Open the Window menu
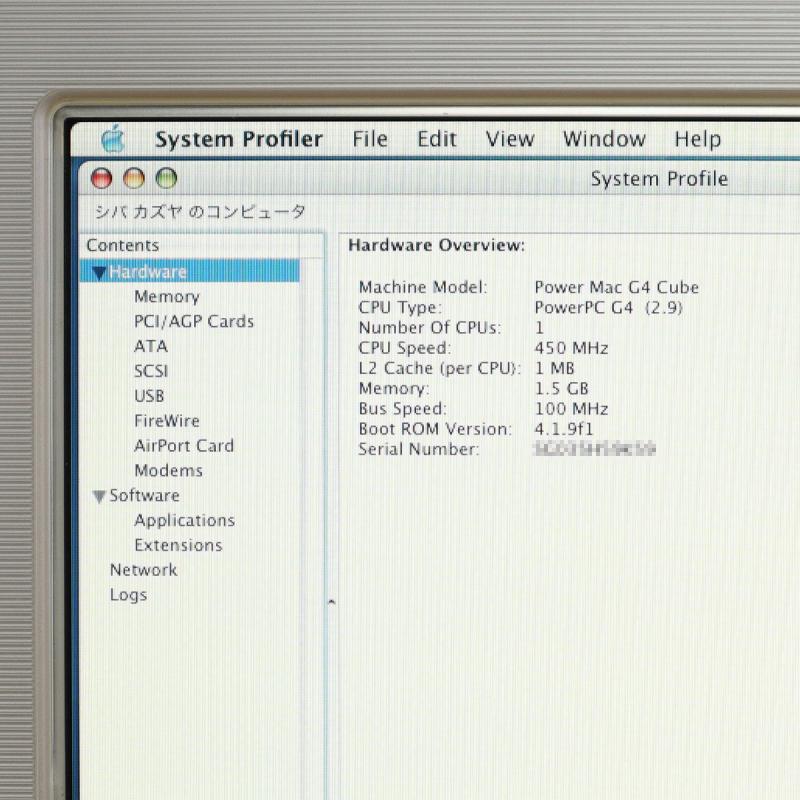 click(604, 139)
